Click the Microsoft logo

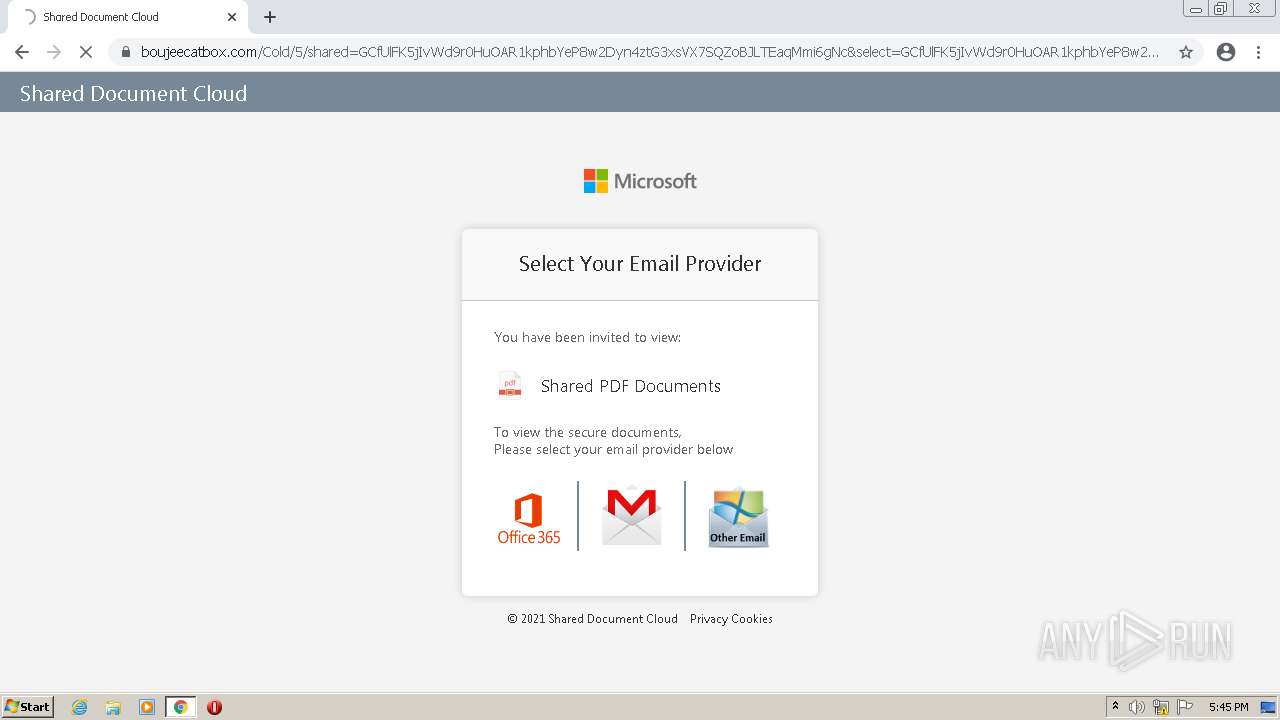[x=640, y=181]
